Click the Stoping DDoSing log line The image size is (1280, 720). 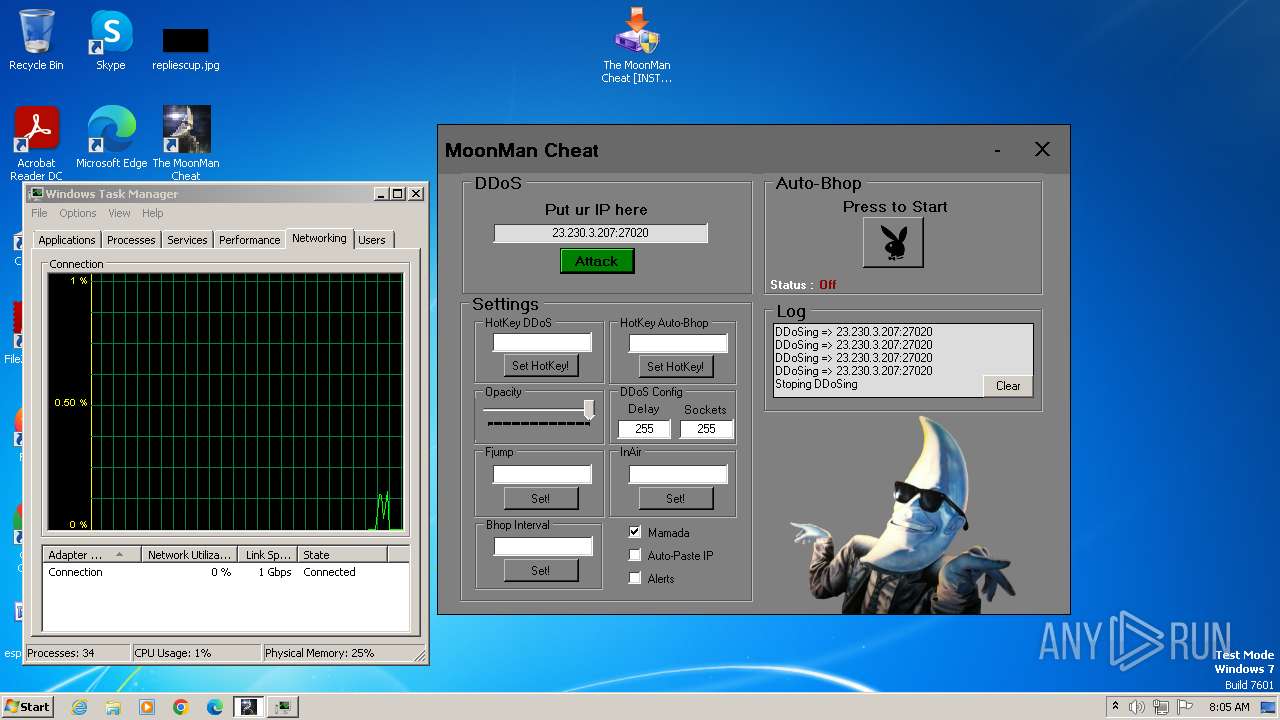[x=816, y=384]
